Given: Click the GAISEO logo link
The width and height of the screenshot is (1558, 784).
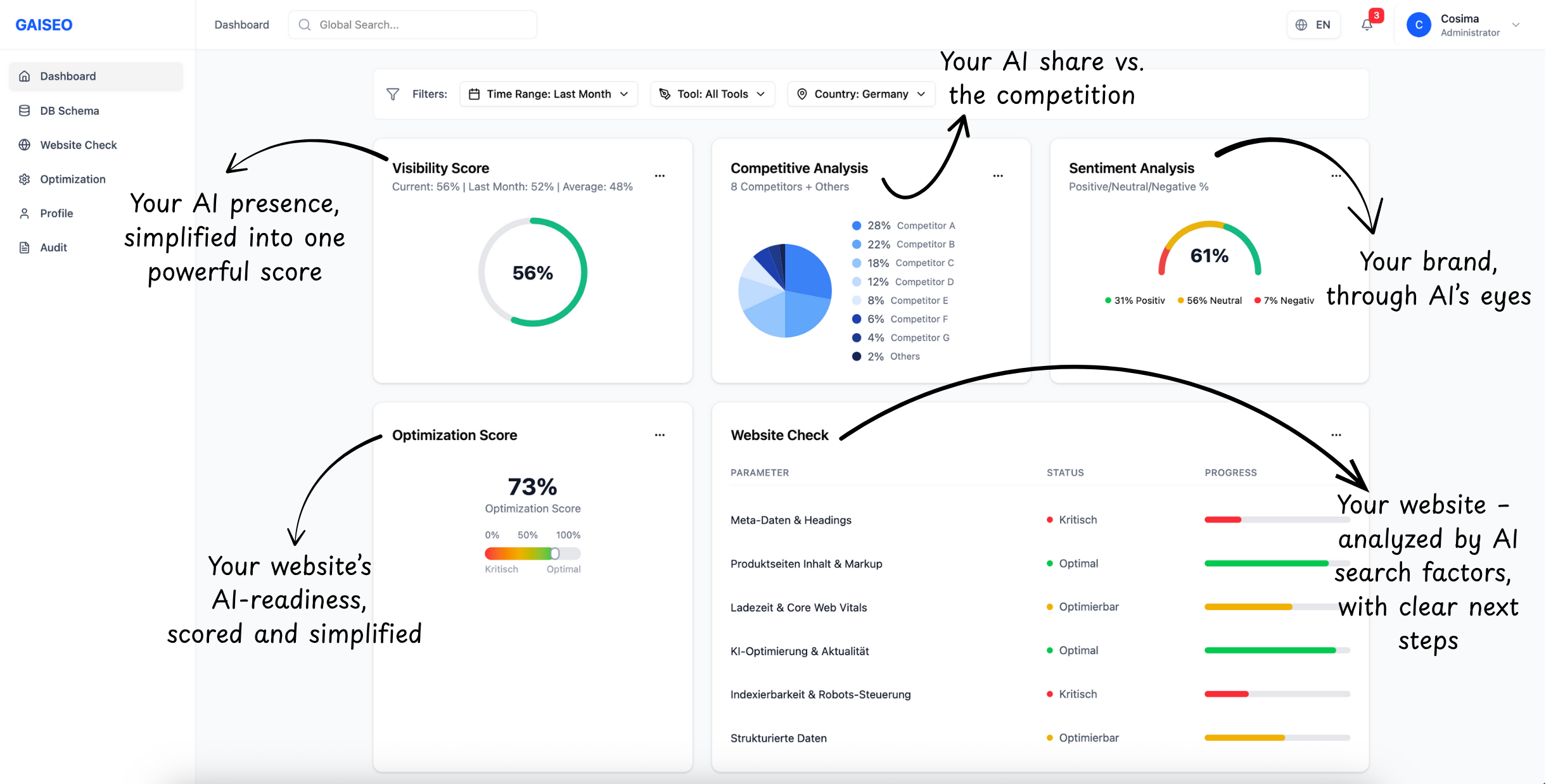Looking at the screenshot, I should coord(44,25).
